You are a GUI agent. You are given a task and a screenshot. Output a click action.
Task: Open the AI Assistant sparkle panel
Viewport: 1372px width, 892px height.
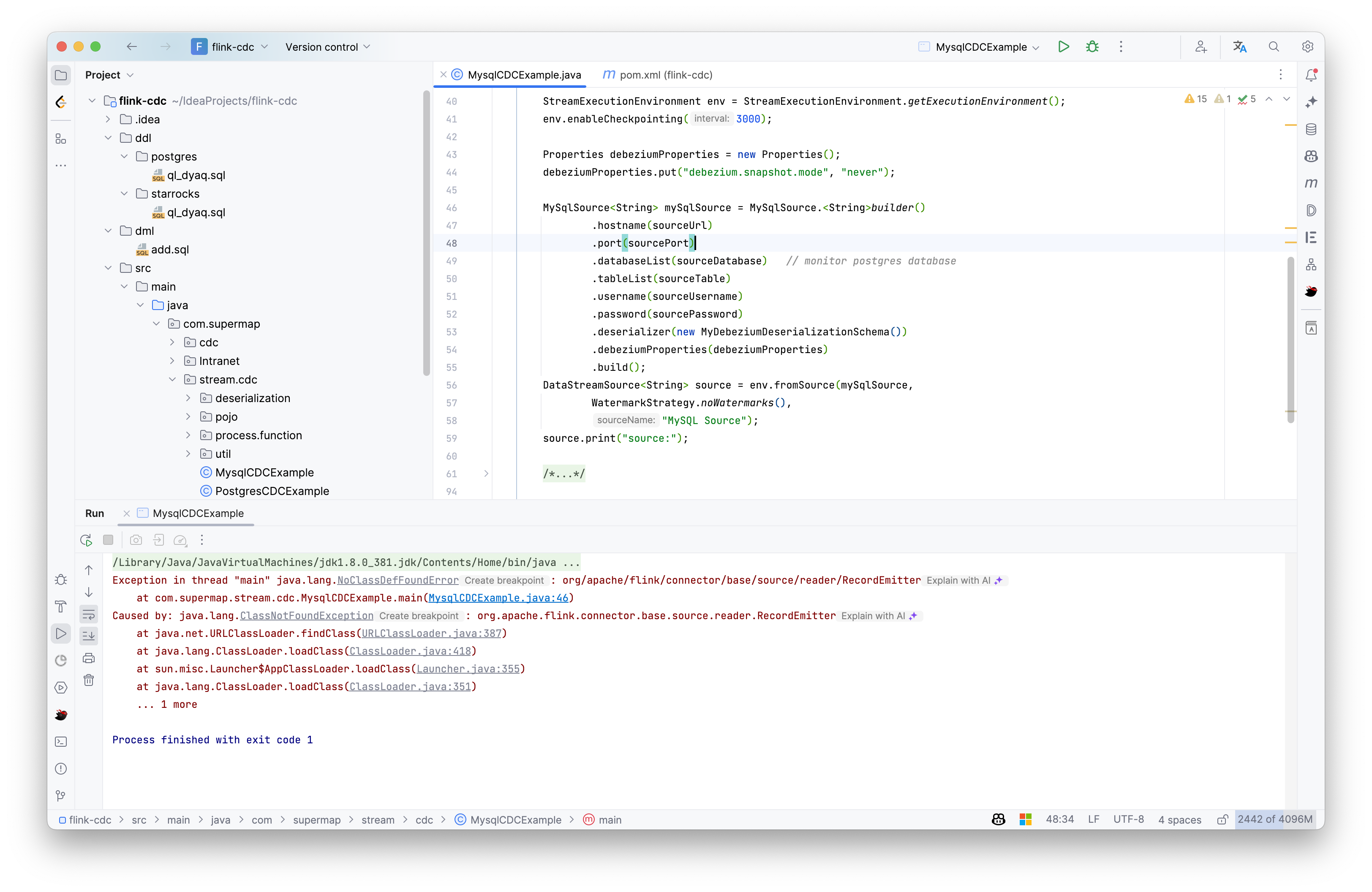pyautogui.click(x=1311, y=102)
